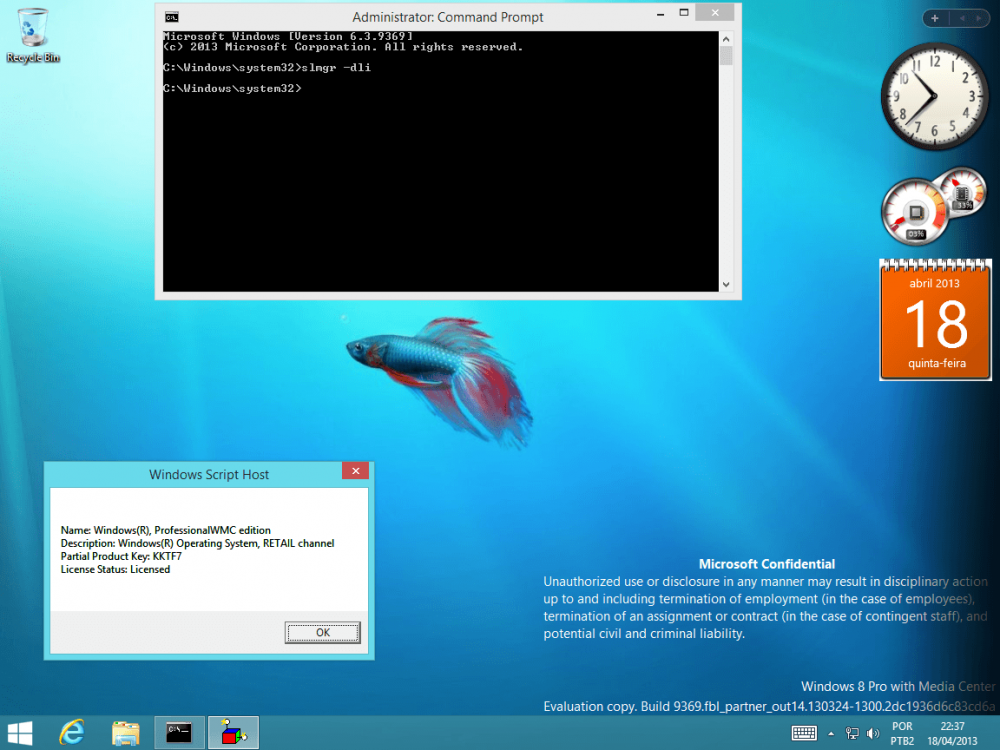1000x750 pixels.
Task: Click OK in Windows Script Host dialog
Action: point(323,633)
